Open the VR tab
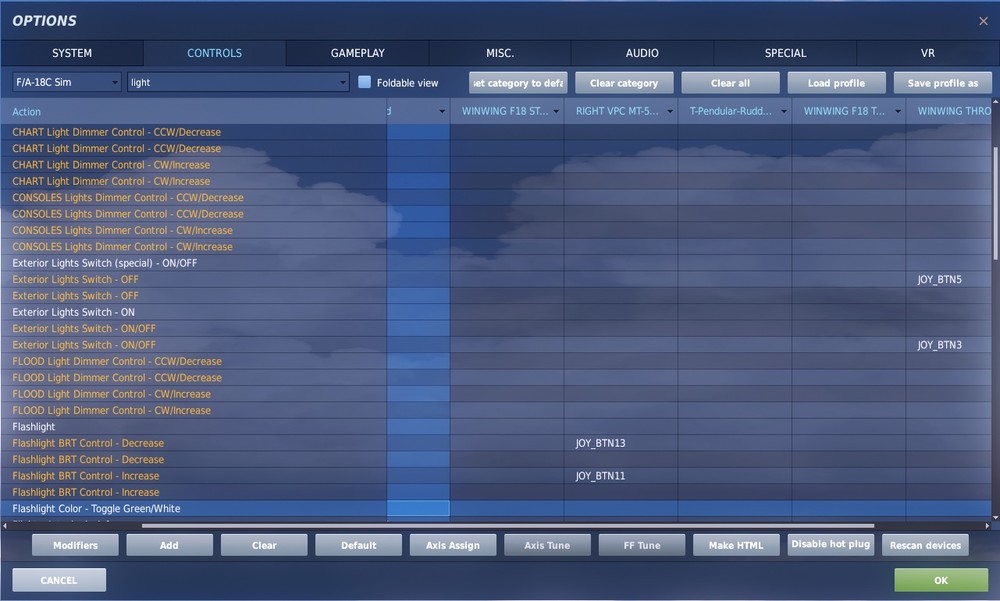Screen dimensions: 1000x601 pos(928,53)
